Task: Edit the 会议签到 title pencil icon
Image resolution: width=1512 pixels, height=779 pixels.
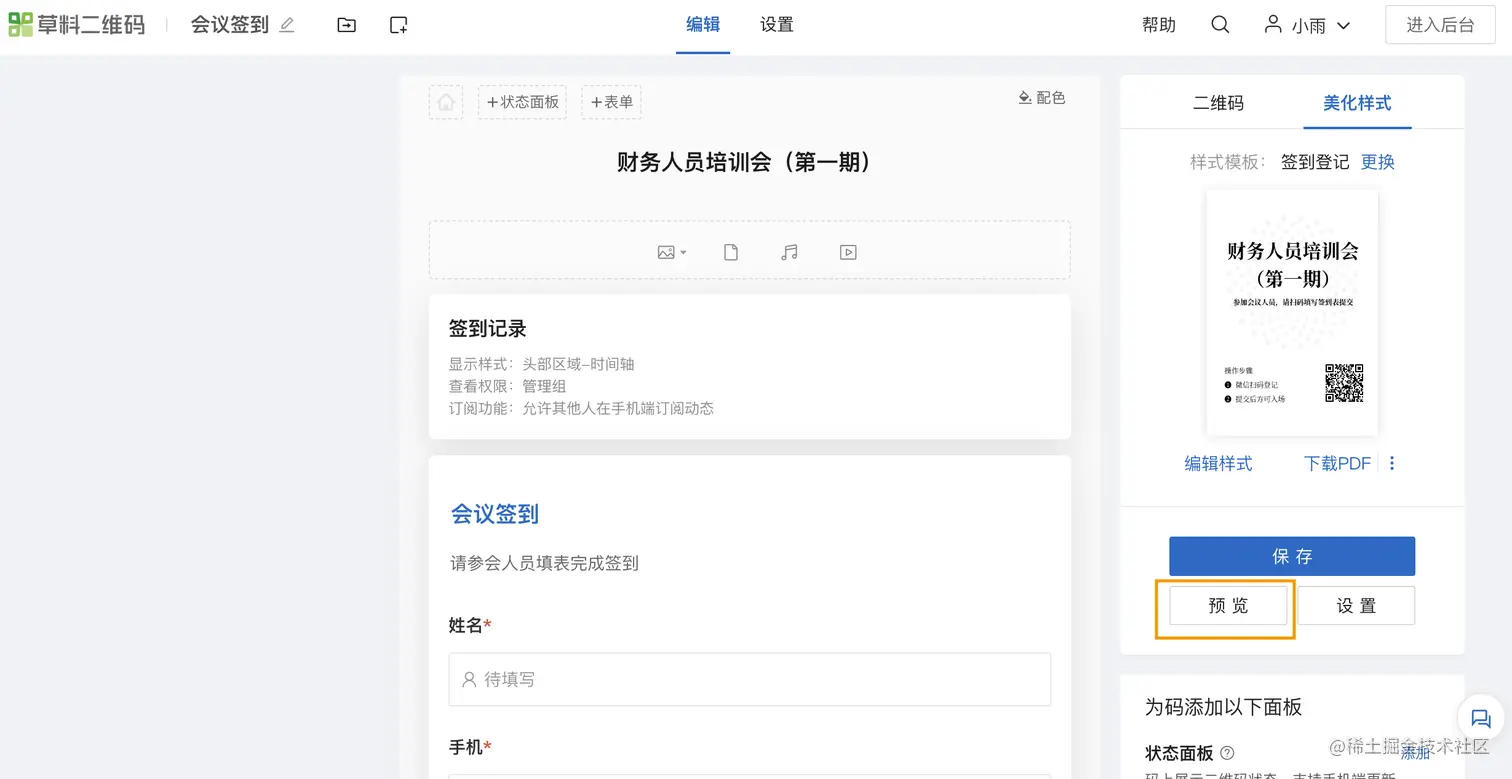Action: [287, 25]
